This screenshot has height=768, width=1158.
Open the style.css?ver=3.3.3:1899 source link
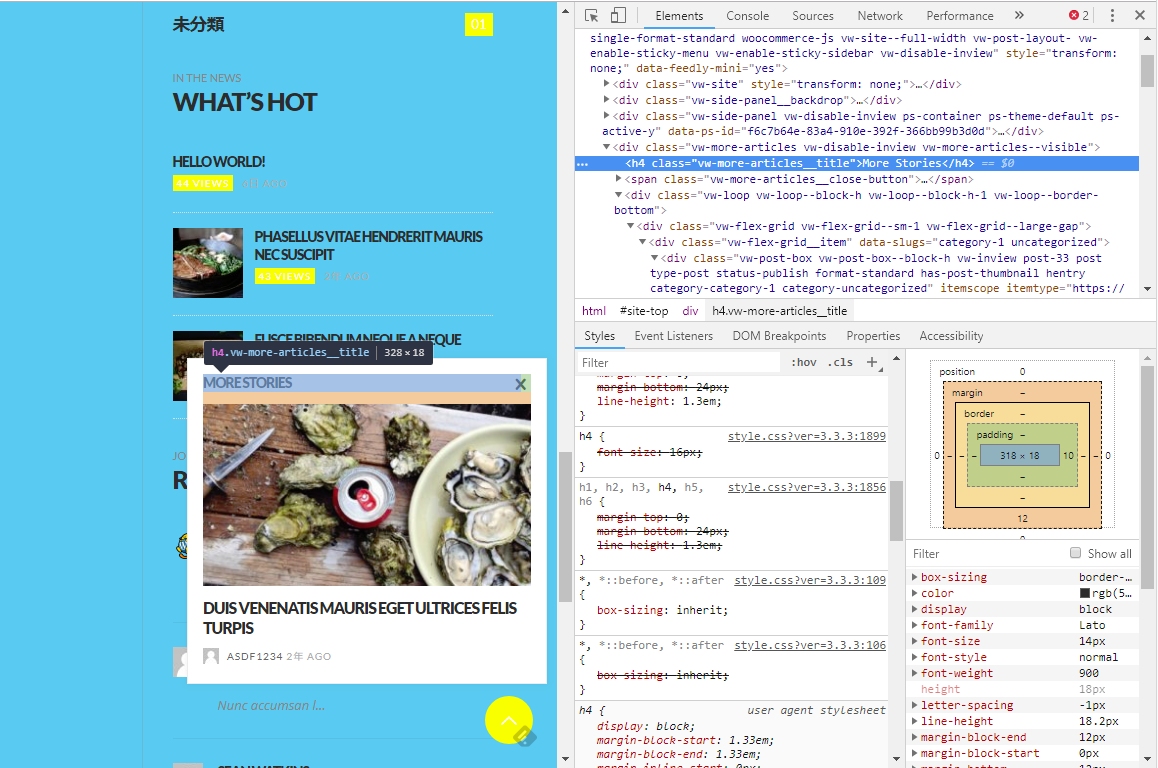pos(806,436)
